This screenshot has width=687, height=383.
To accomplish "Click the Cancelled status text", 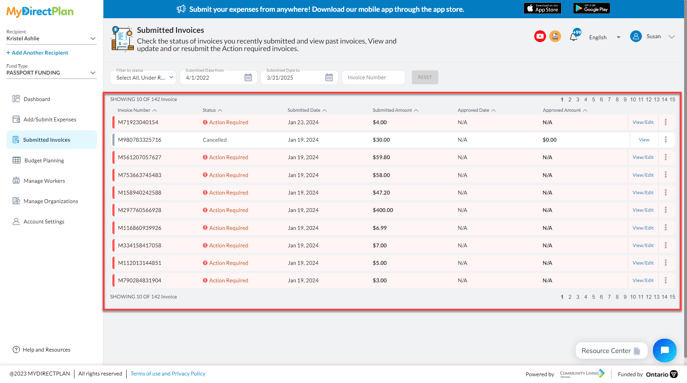I will (215, 140).
